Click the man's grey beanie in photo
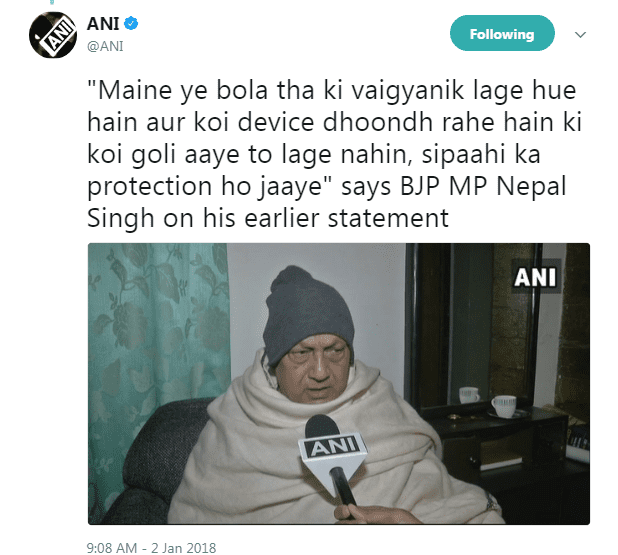 click(307, 311)
